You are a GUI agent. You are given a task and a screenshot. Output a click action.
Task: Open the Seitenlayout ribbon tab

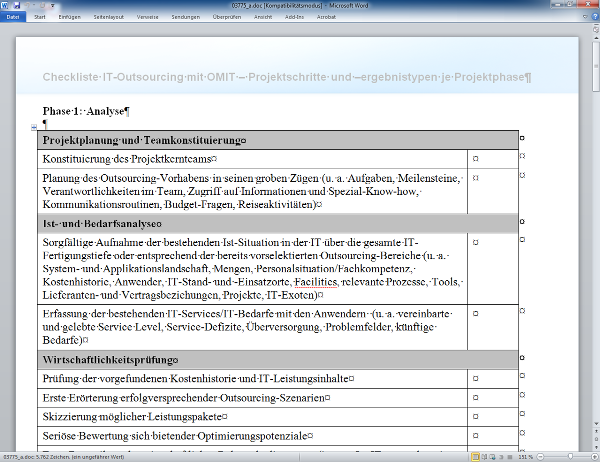coord(110,17)
